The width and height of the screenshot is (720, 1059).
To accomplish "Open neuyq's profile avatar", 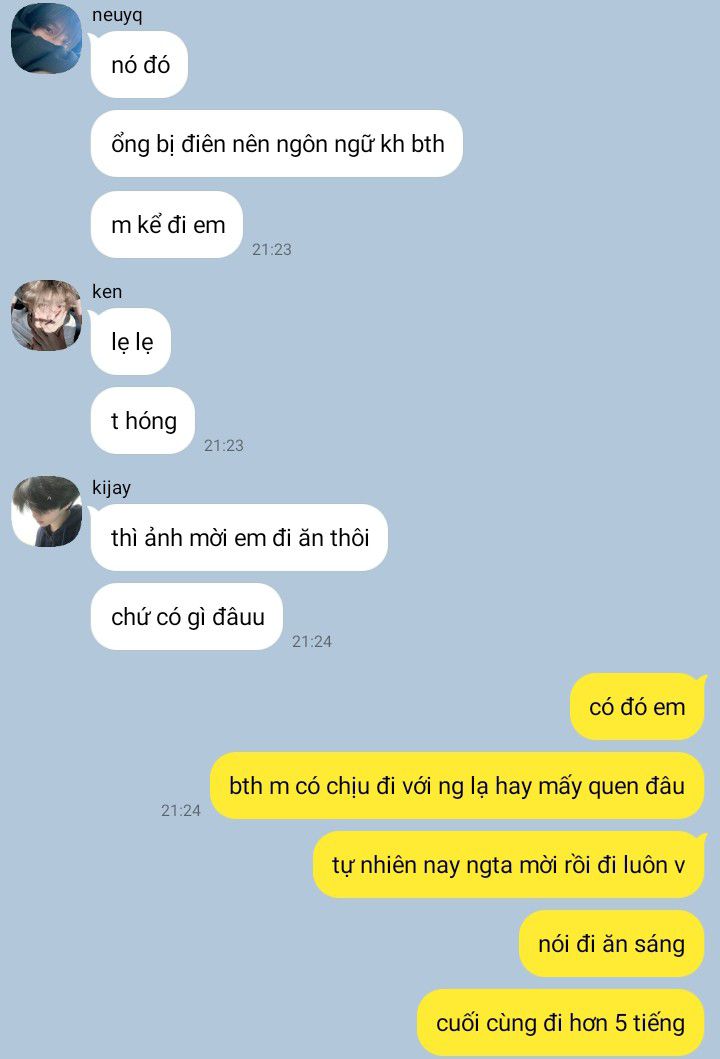I will pos(47,38).
